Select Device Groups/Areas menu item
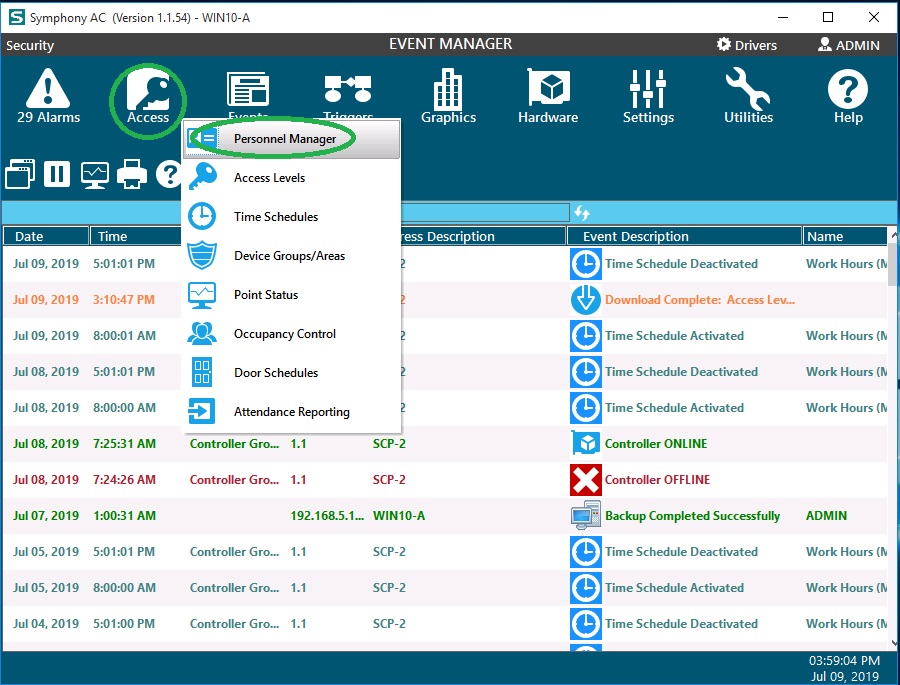The width and height of the screenshot is (900, 685). [x=292, y=256]
